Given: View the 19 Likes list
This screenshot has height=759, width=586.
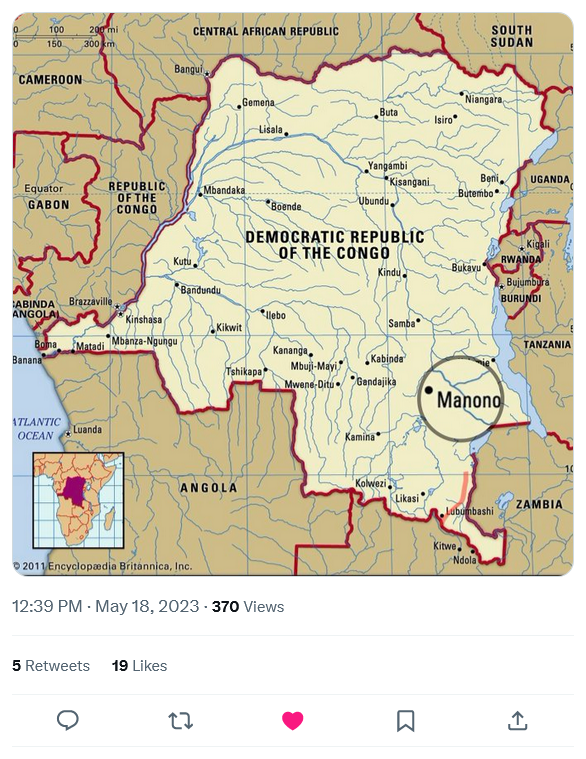Looking at the screenshot, I should click(139, 666).
